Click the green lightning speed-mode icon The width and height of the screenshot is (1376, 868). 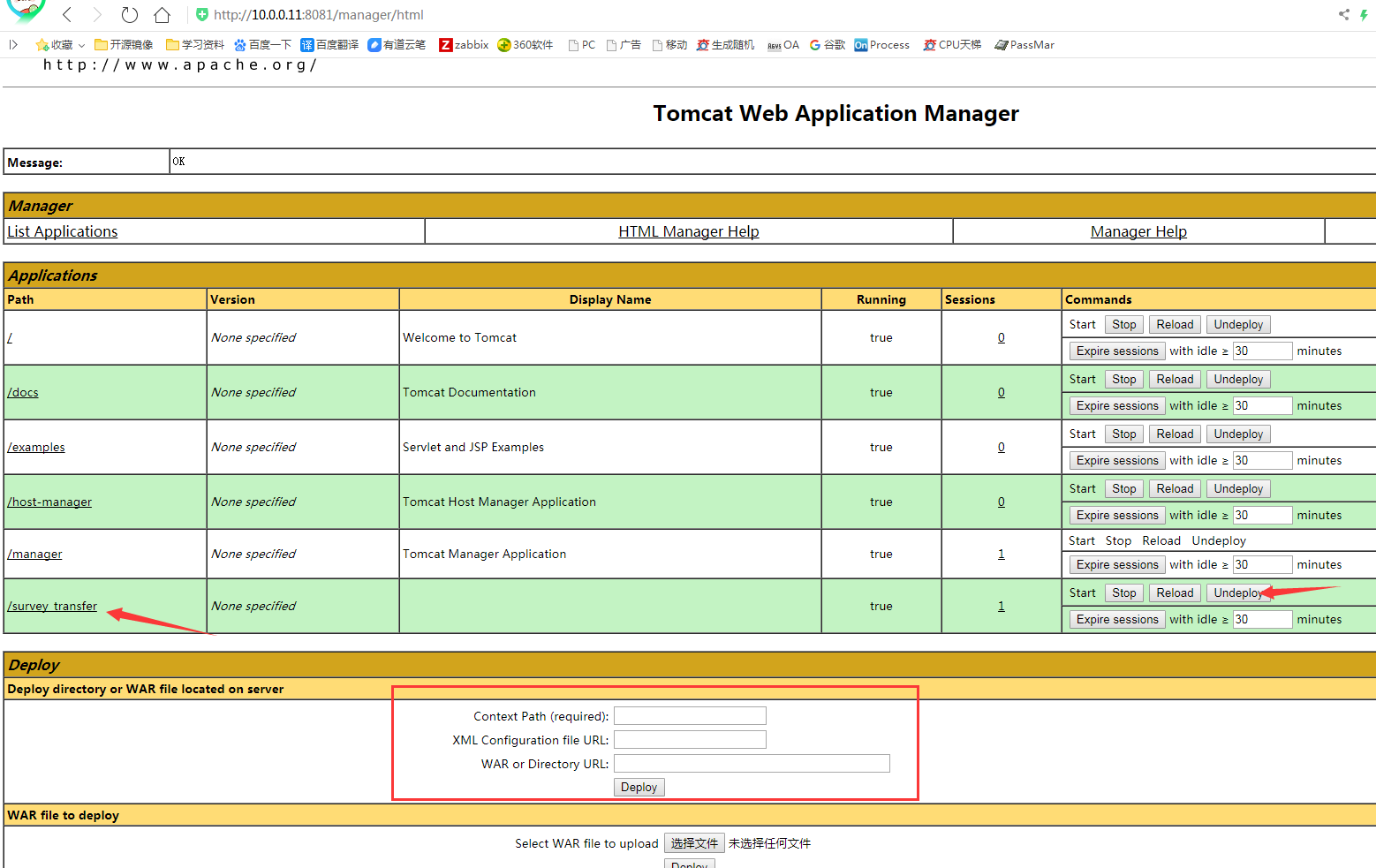[1364, 14]
